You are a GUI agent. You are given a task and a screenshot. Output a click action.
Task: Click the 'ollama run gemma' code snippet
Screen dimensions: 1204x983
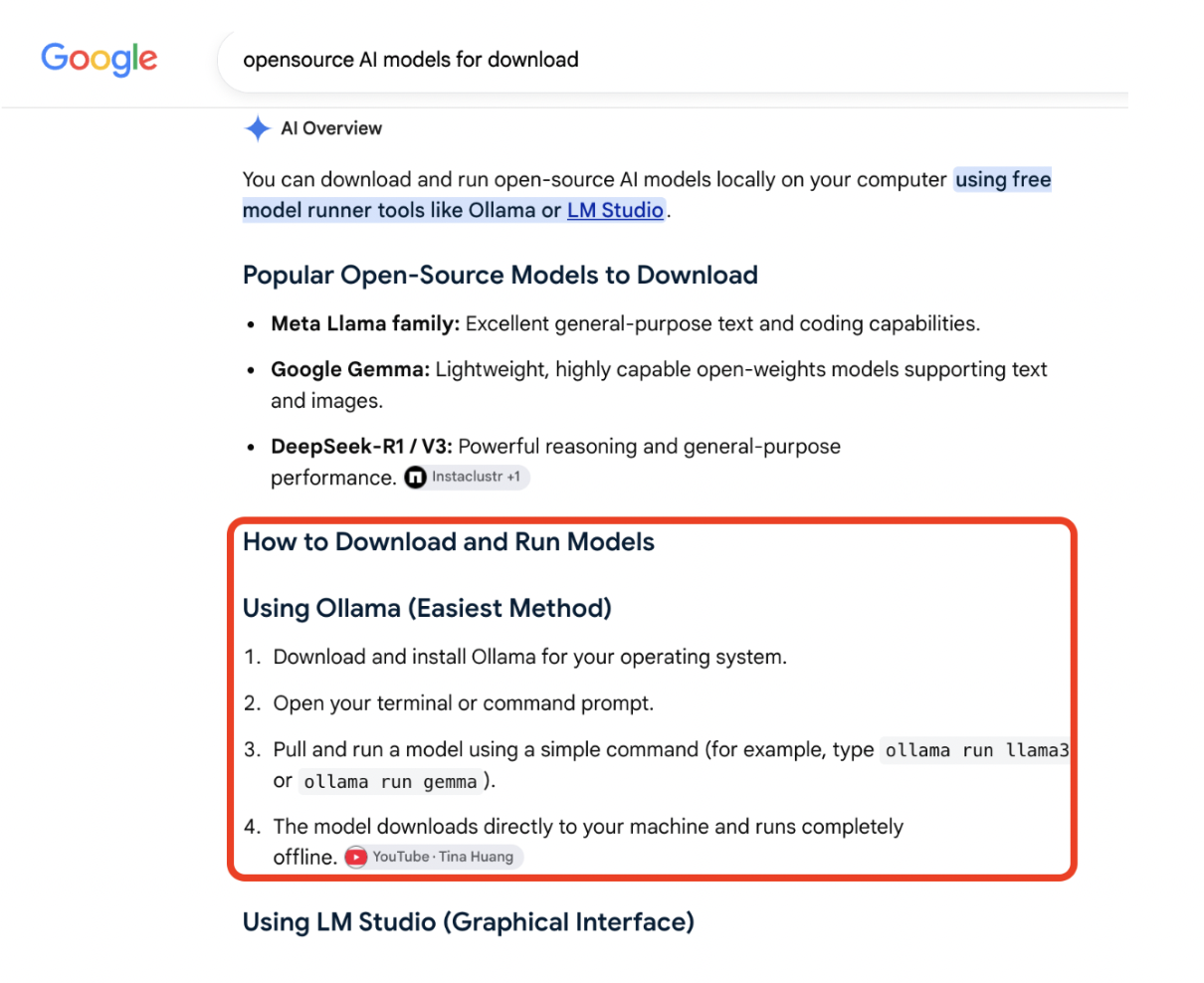point(390,782)
